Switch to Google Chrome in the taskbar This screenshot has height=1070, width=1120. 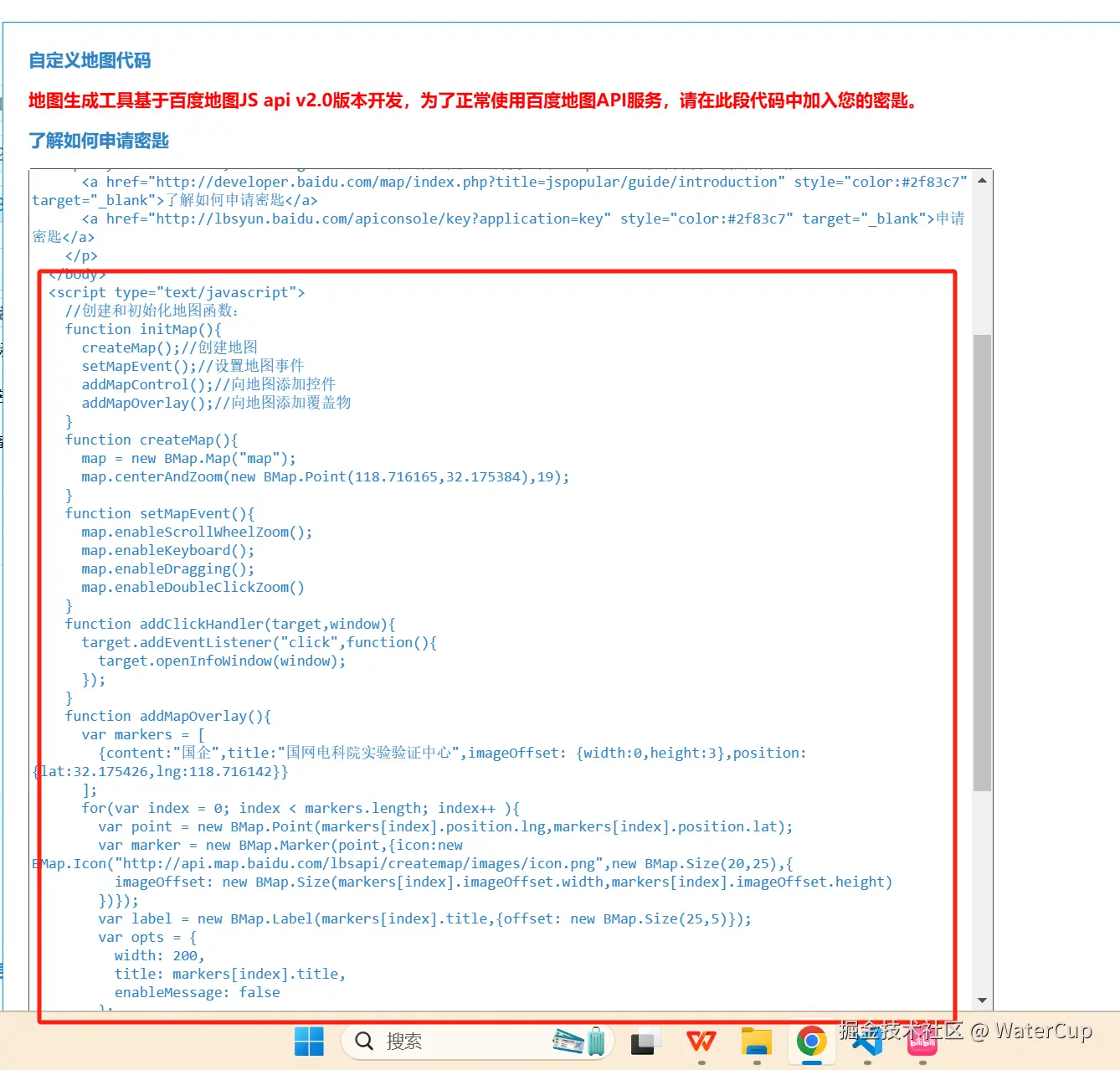tap(811, 1041)
